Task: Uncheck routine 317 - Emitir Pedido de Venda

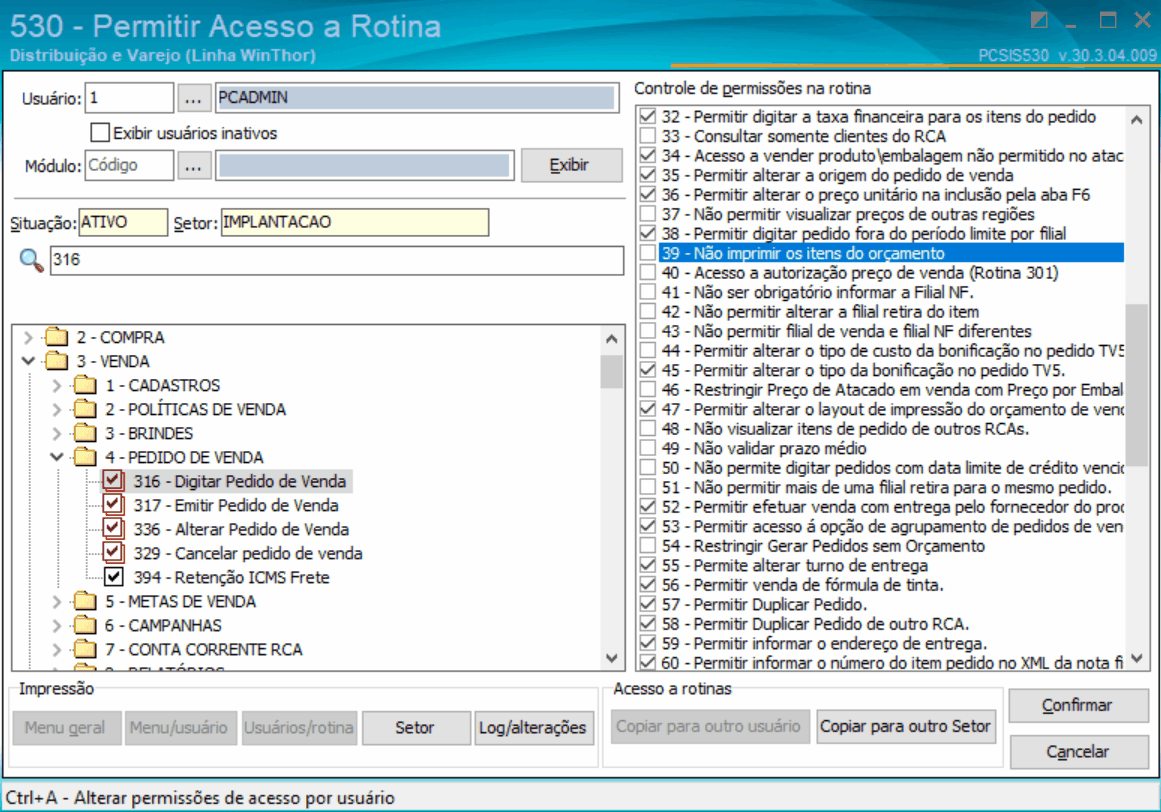Action: click(113, 505)
